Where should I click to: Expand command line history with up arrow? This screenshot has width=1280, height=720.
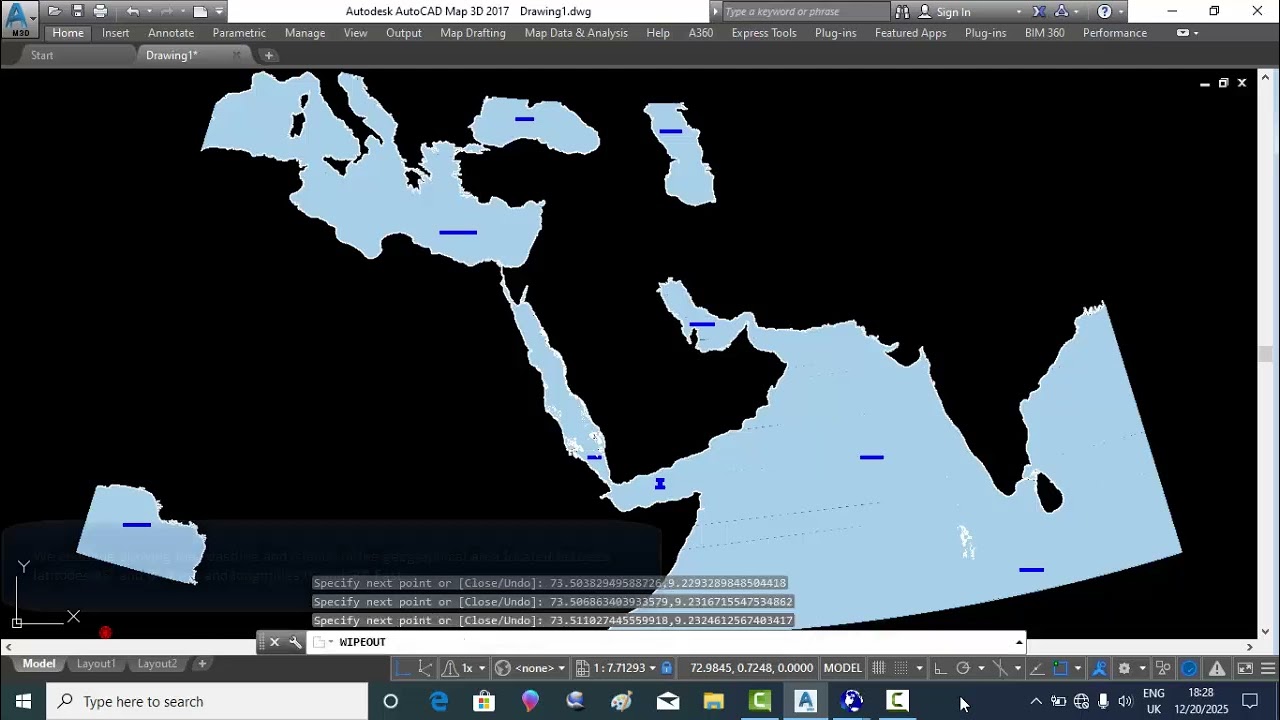[x=1019, y=642]
